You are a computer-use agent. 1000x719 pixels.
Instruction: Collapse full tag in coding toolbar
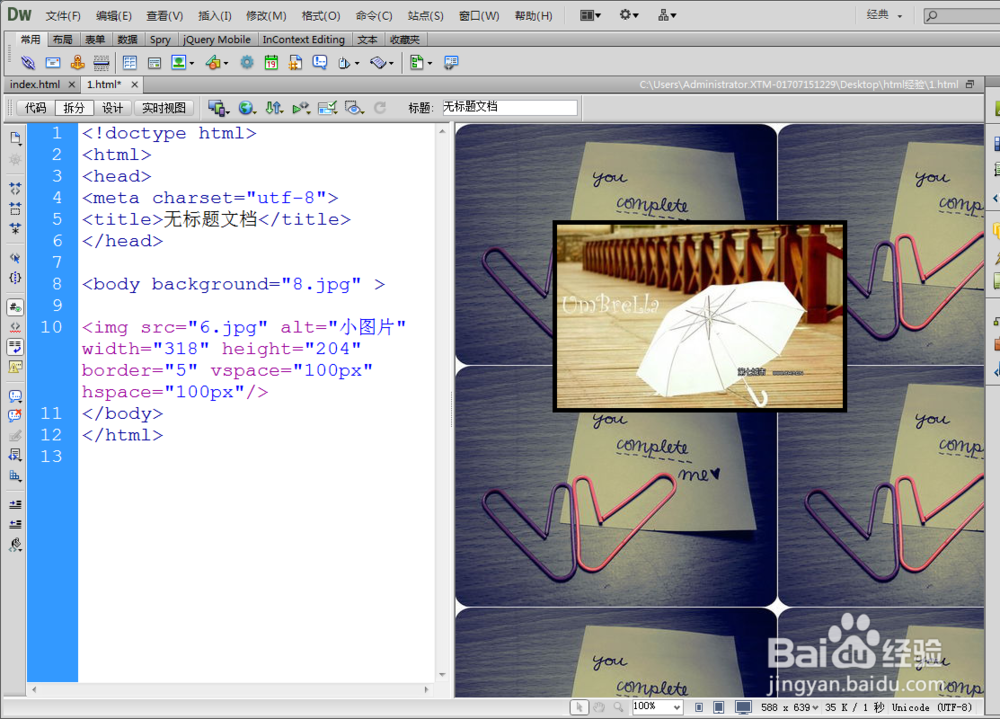(15, 188)
